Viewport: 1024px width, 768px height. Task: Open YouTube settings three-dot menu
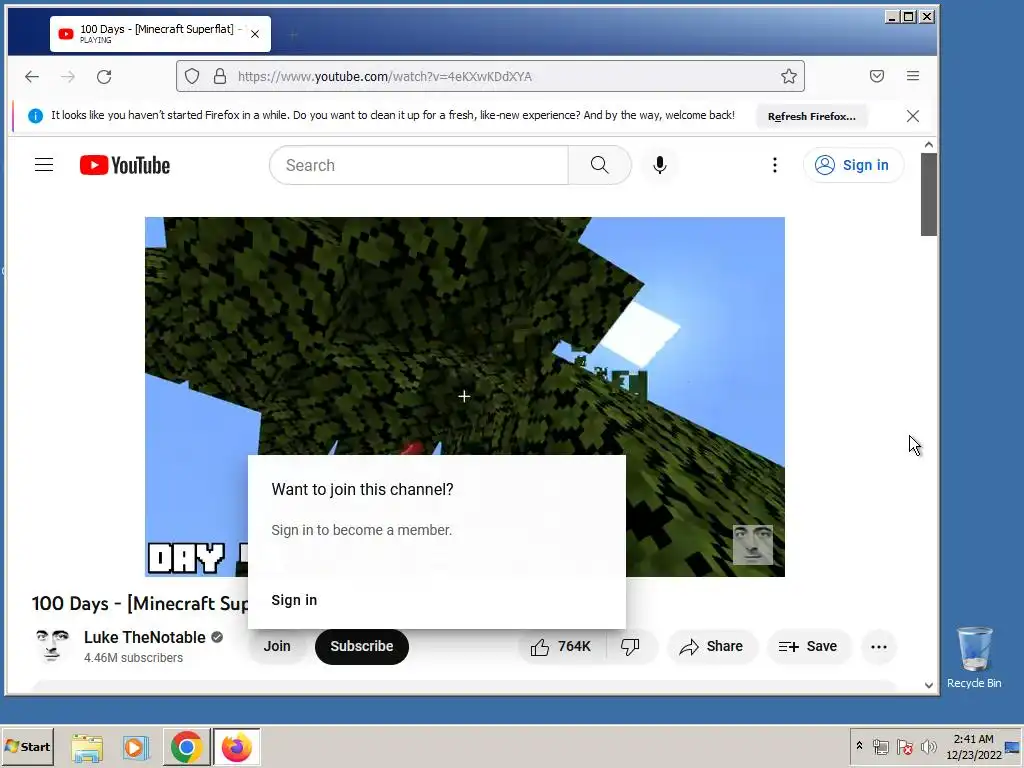click(x=775, y=165)
